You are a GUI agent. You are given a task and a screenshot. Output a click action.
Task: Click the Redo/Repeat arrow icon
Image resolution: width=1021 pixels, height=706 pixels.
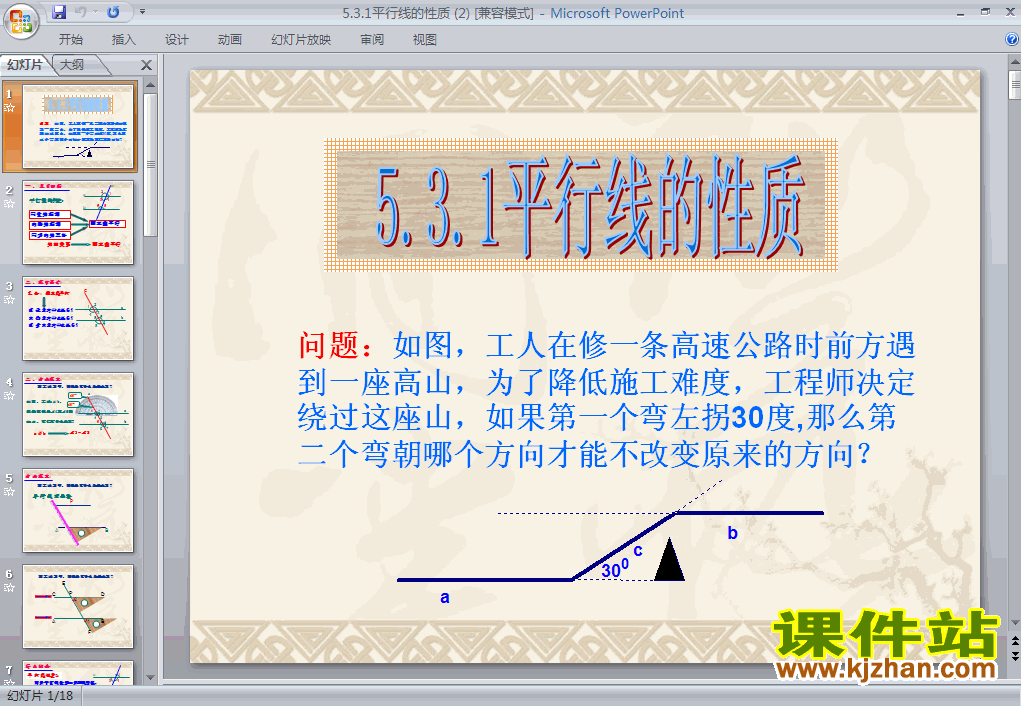point(113,12)
